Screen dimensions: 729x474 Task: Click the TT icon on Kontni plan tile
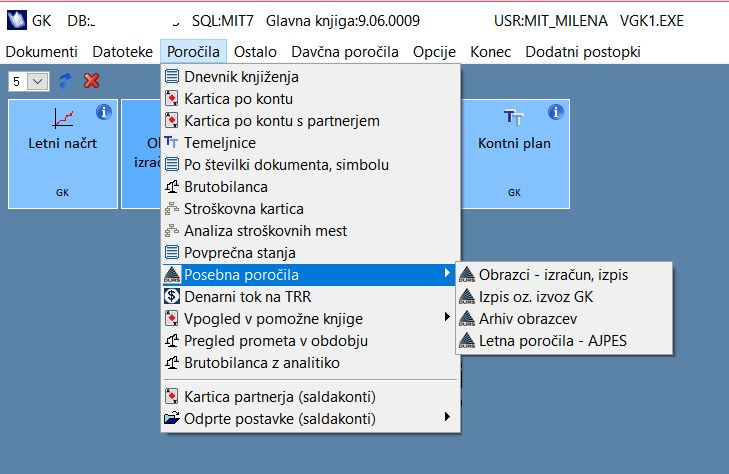pos(514,117)
